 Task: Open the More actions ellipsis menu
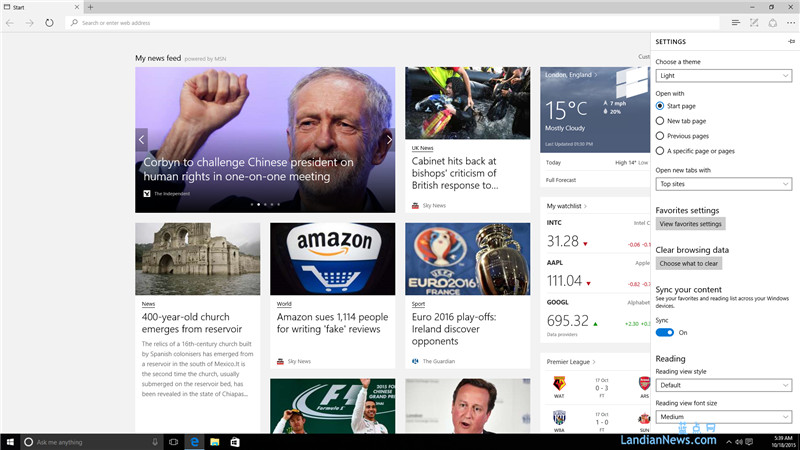click(x=791, y=23)
